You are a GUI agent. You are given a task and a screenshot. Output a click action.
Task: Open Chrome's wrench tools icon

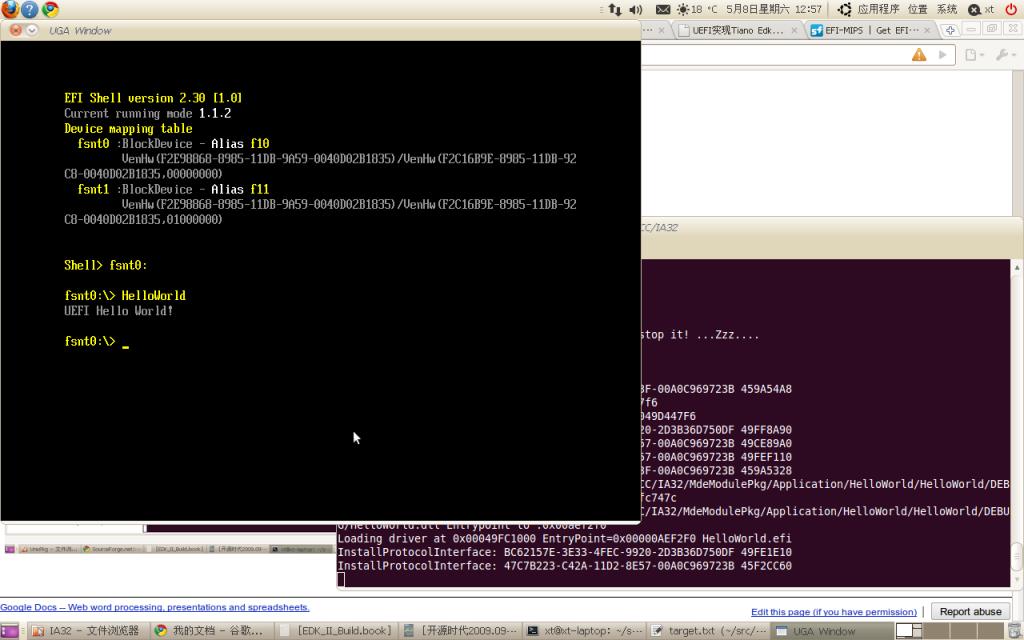[1001, 54]
